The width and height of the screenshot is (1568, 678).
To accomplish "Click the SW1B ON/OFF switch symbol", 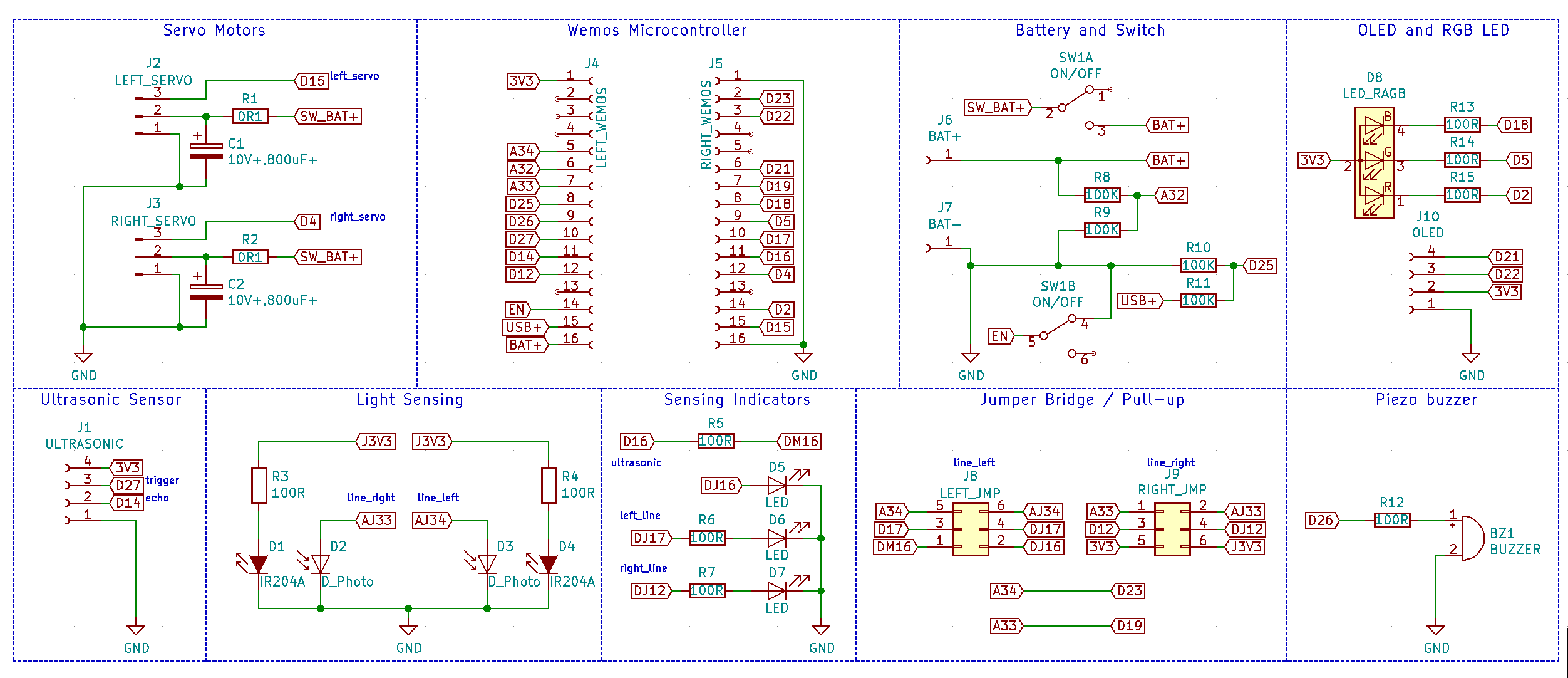I will tap(1058, 327).
